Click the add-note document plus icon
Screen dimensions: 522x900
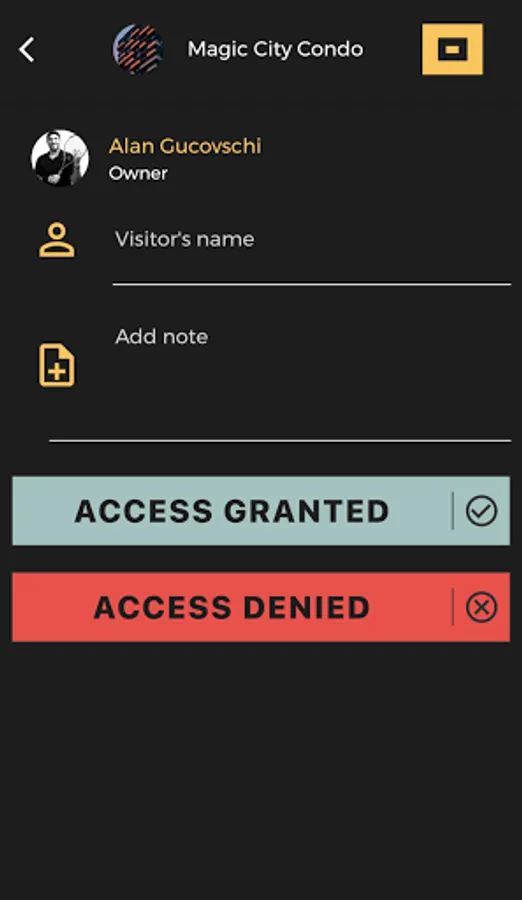click(57, 365)
